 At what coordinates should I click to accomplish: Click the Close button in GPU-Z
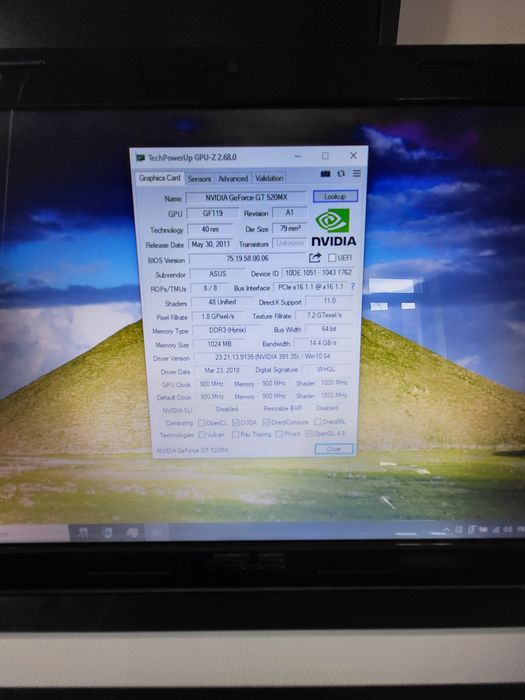coord(334,449)
